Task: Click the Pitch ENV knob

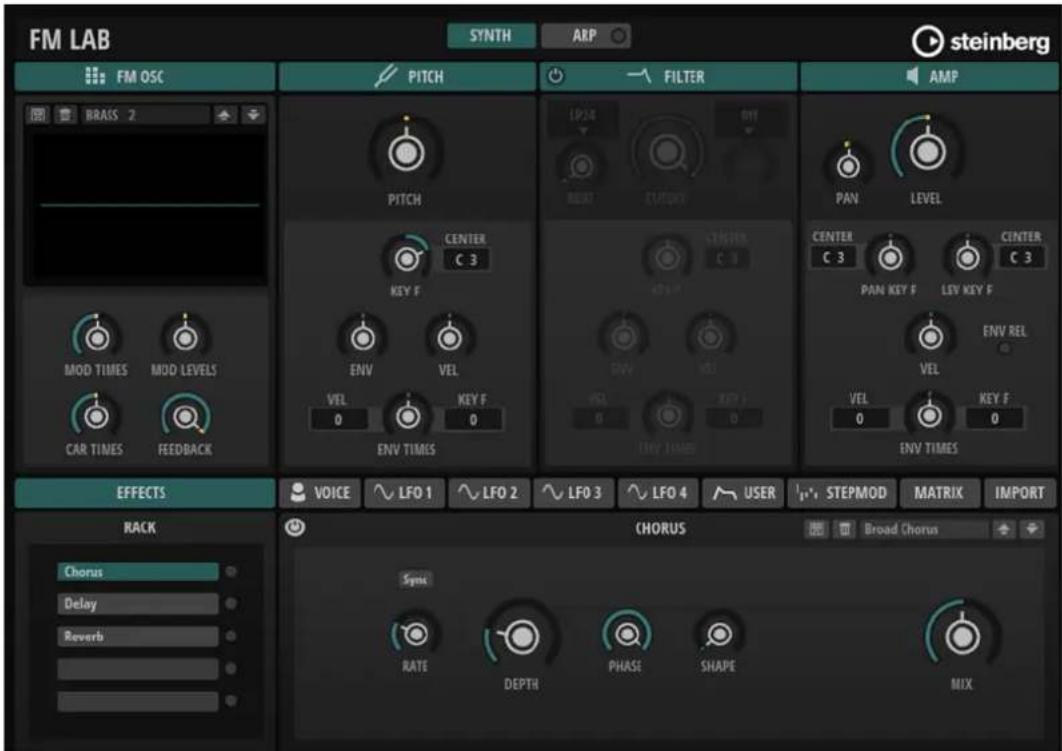Action: [x=362, y=337]
